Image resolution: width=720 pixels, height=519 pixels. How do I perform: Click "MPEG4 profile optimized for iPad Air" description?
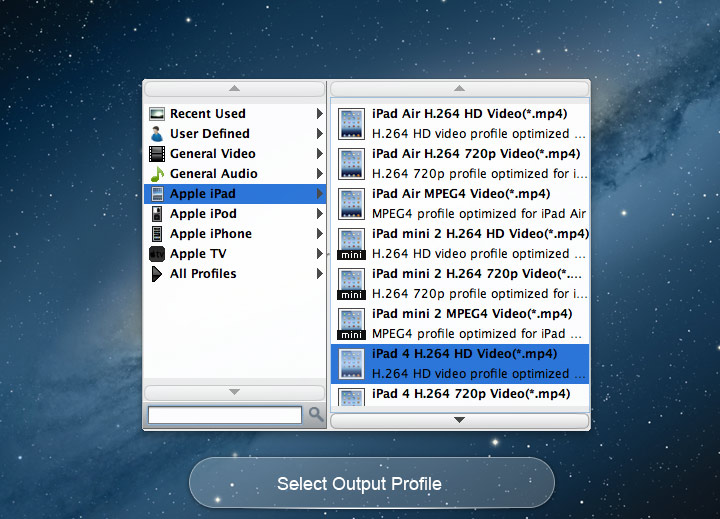click(x=479, y=214)
